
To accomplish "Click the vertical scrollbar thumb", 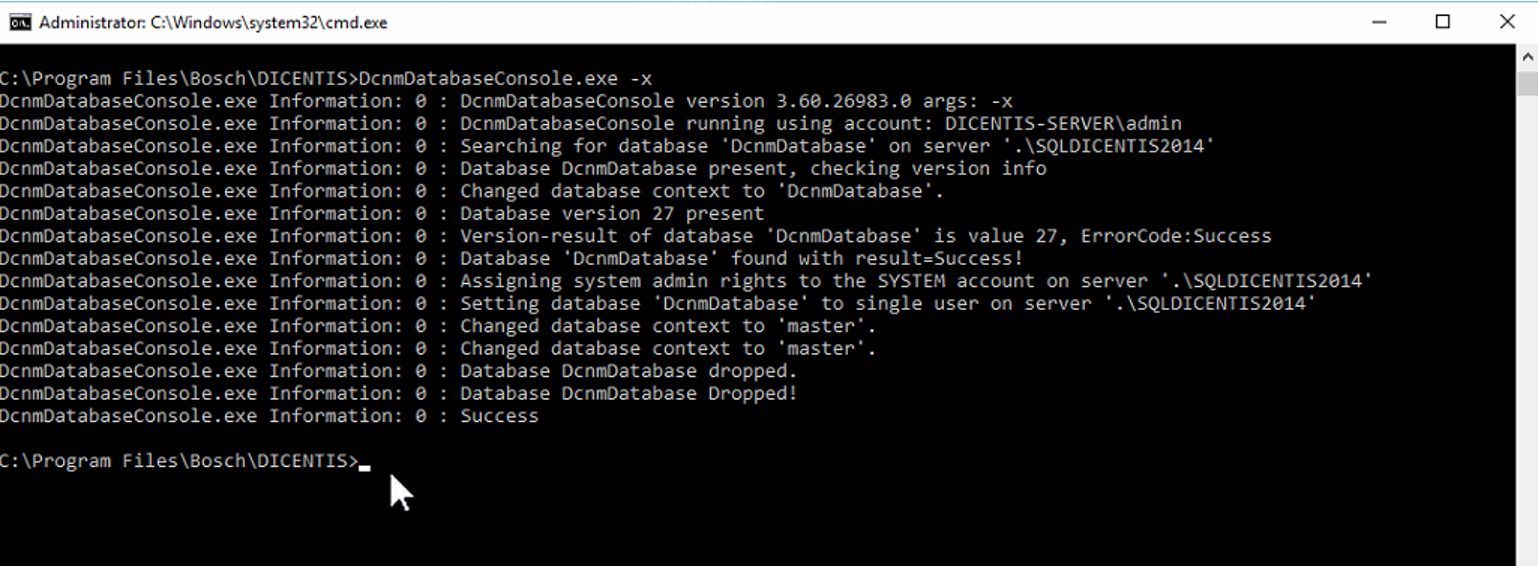I will (x=1527, y=82).
